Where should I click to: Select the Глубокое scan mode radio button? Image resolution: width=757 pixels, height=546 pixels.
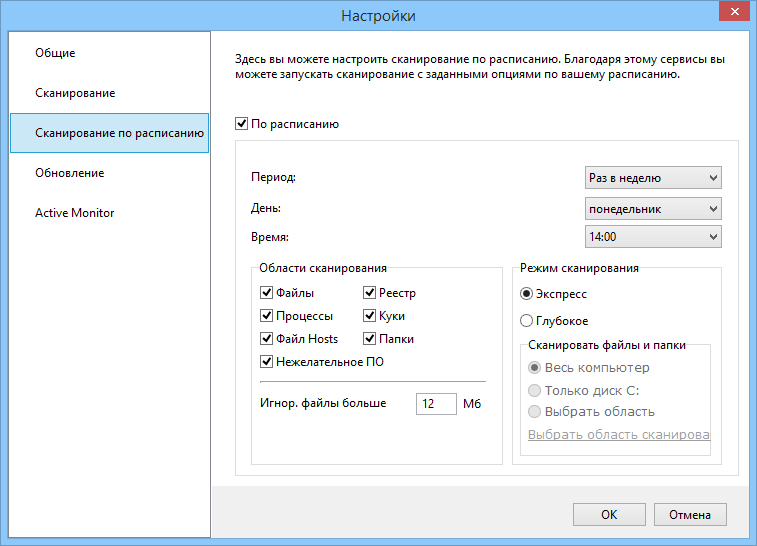[x=528, y=321]
